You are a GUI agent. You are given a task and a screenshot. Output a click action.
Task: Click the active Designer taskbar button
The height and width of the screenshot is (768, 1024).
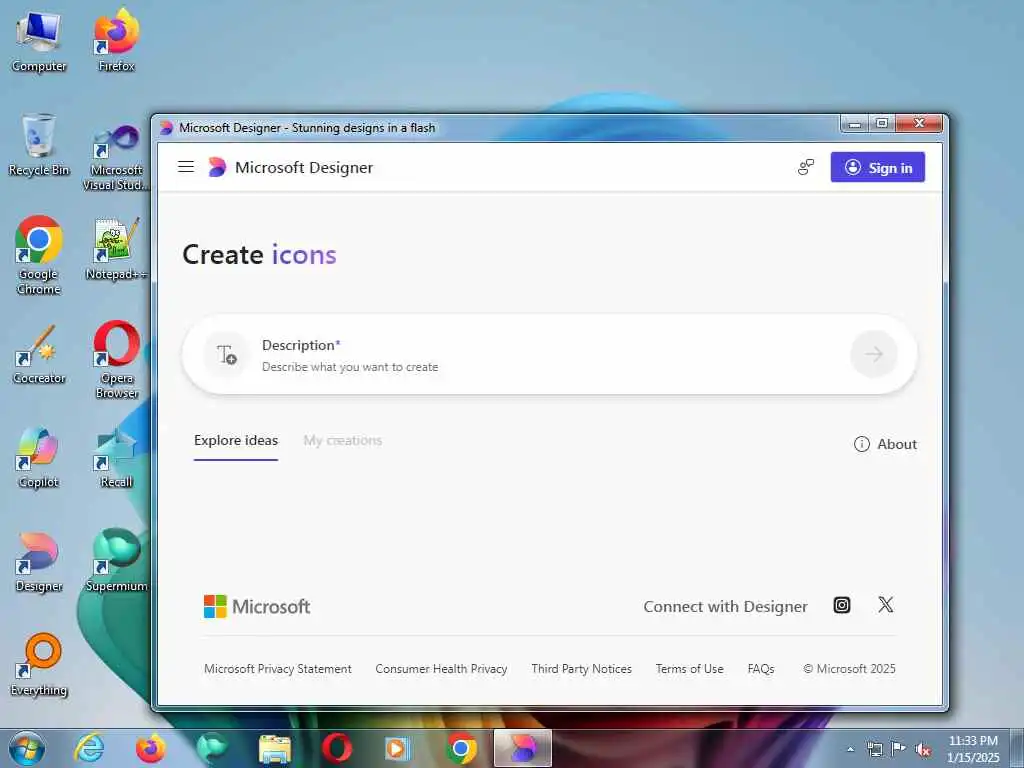(522, 748)
